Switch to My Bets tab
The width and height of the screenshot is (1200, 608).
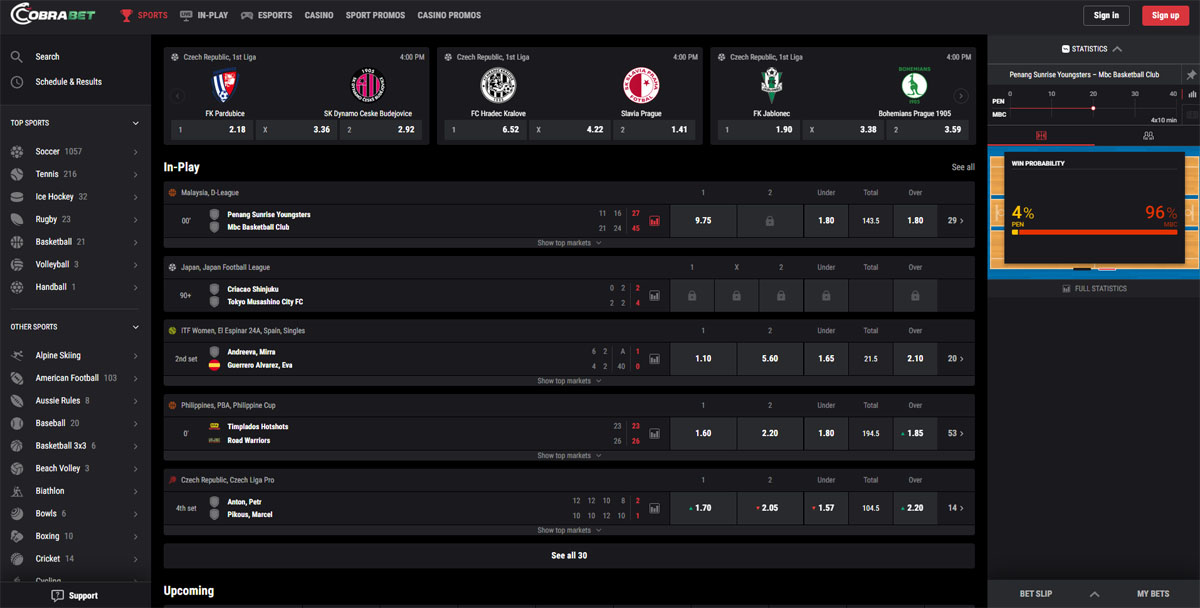(1153, 594)
